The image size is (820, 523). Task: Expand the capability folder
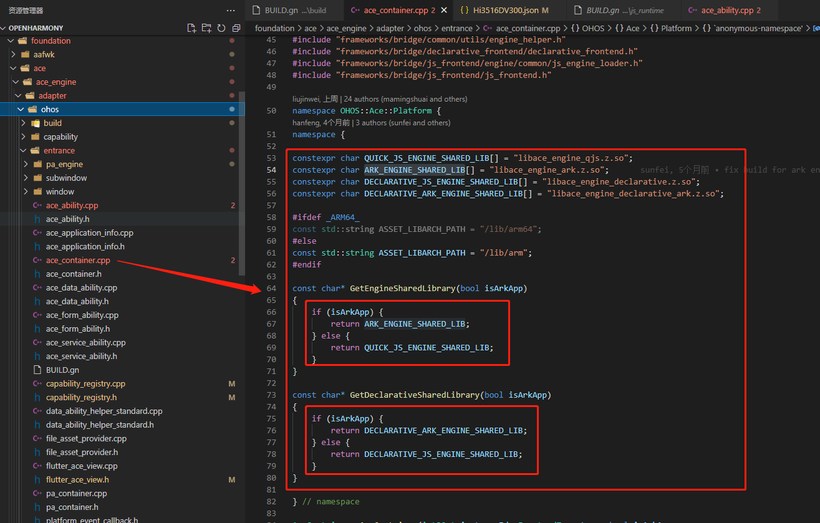pyautogui.click(x=24, y=137)
